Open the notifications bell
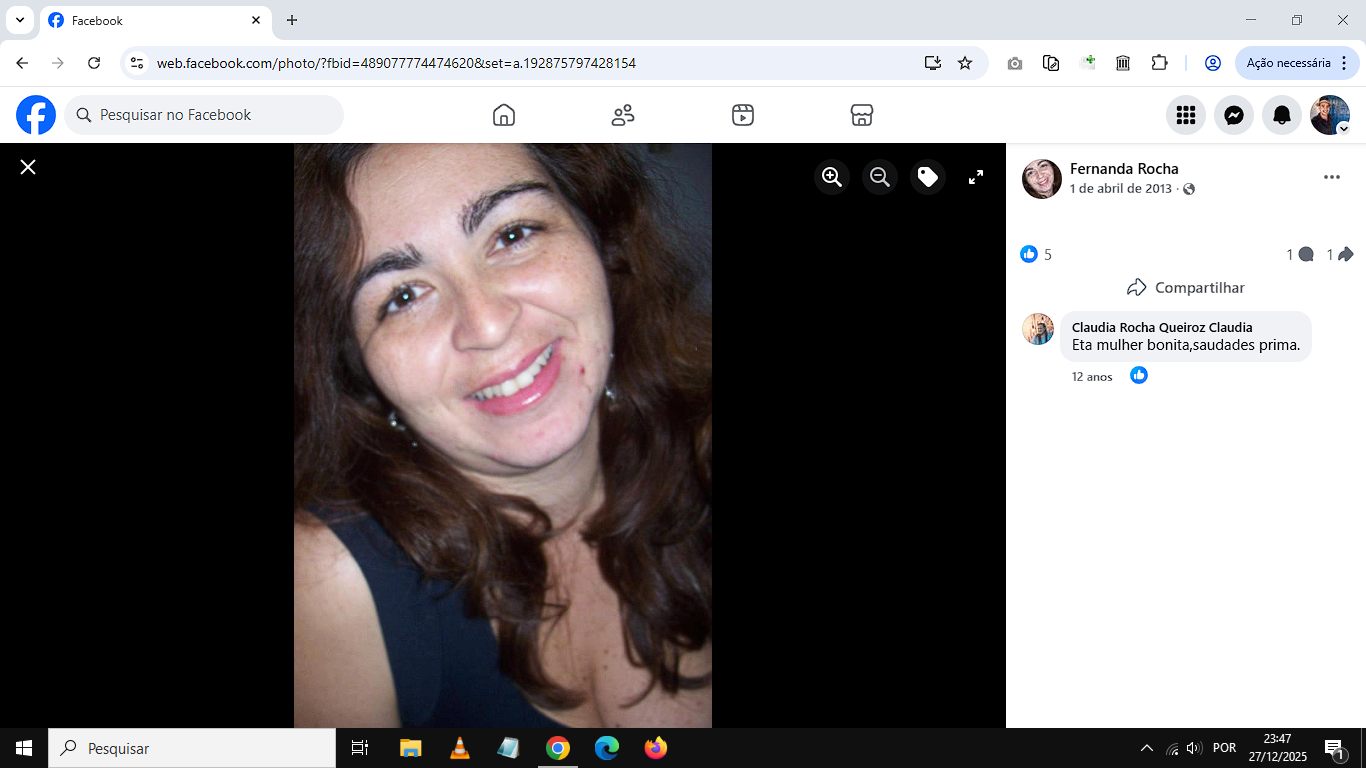Screen dimensions: 1366x768 1282,115
